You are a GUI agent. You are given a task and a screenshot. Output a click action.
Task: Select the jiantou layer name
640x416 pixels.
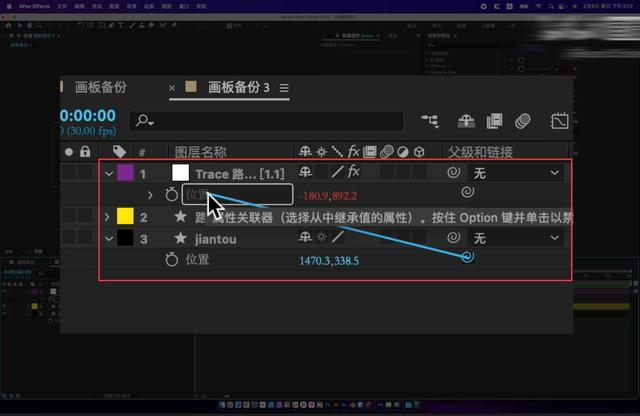(216, 239)
